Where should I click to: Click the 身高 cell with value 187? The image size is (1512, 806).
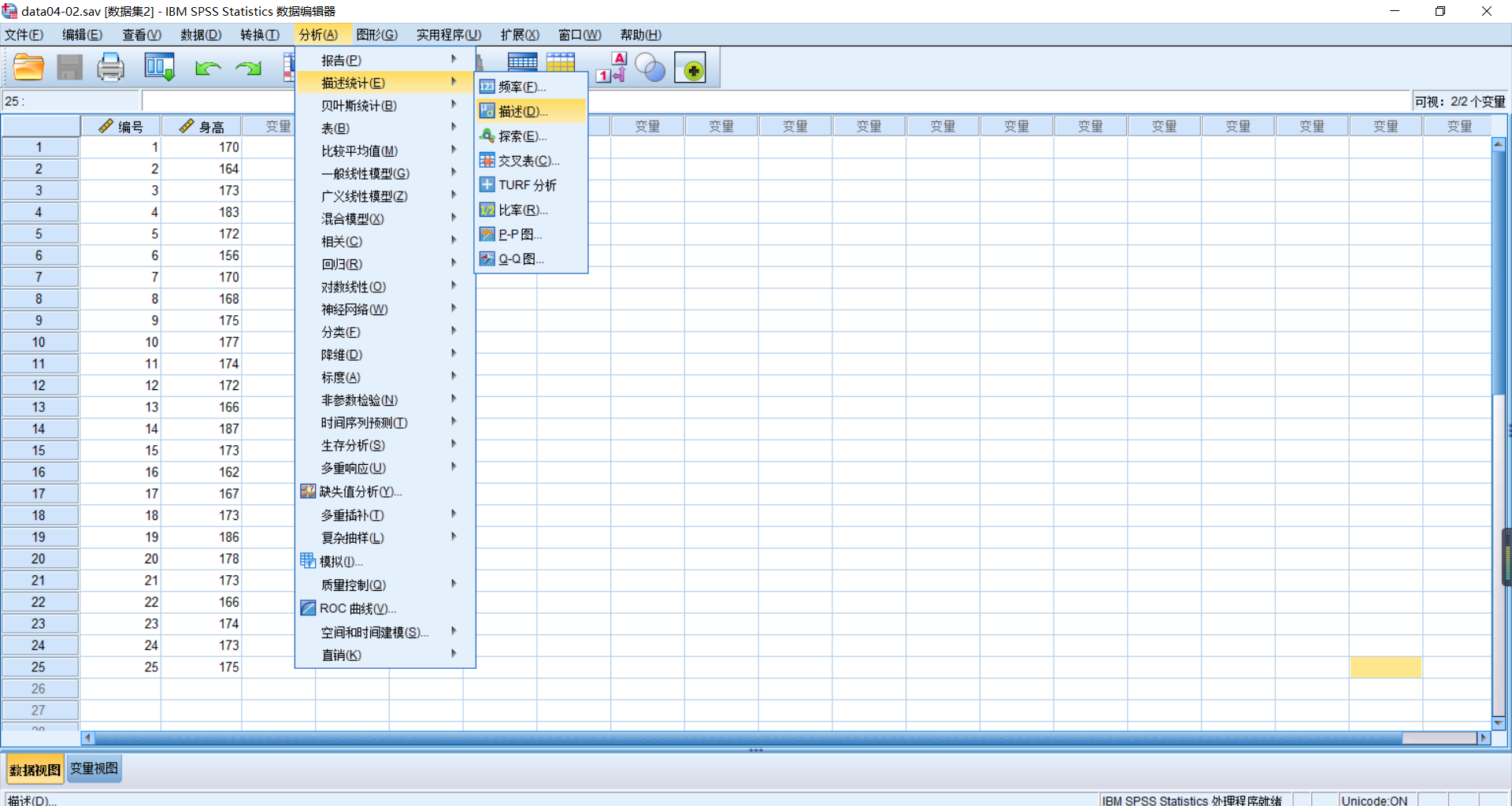click(x=202, y=429)
